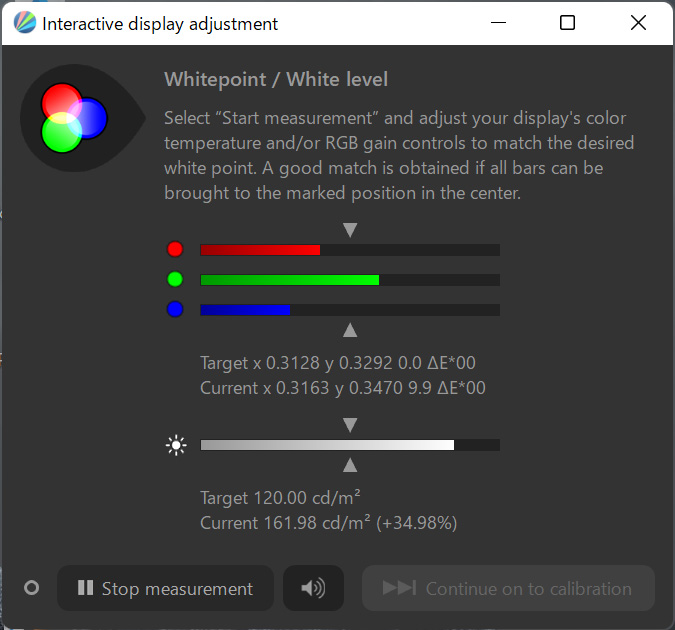Click the green channel dot icon

pyautogui.click(x=175, y=279)
